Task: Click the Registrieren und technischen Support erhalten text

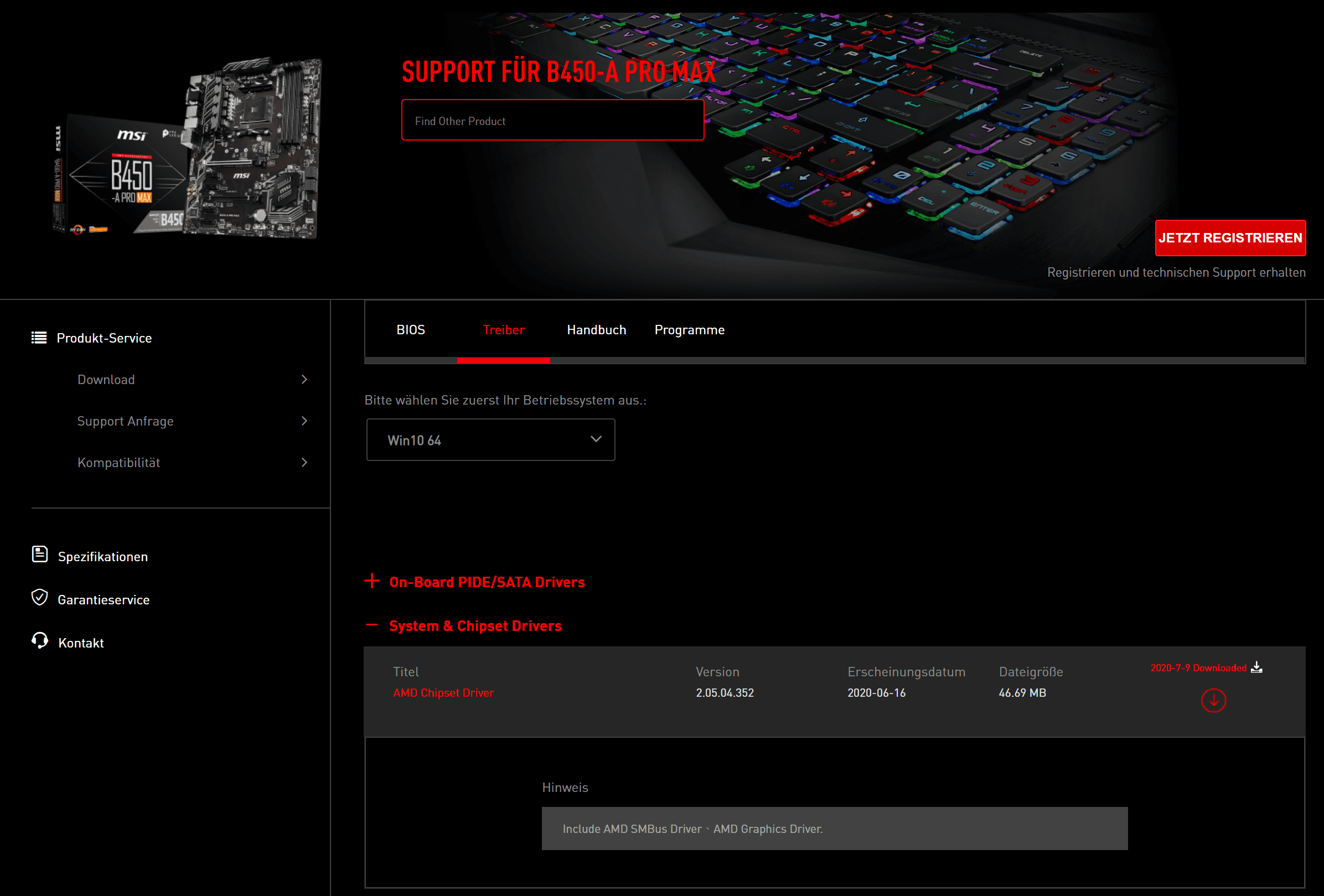Action: [1176, 272]
